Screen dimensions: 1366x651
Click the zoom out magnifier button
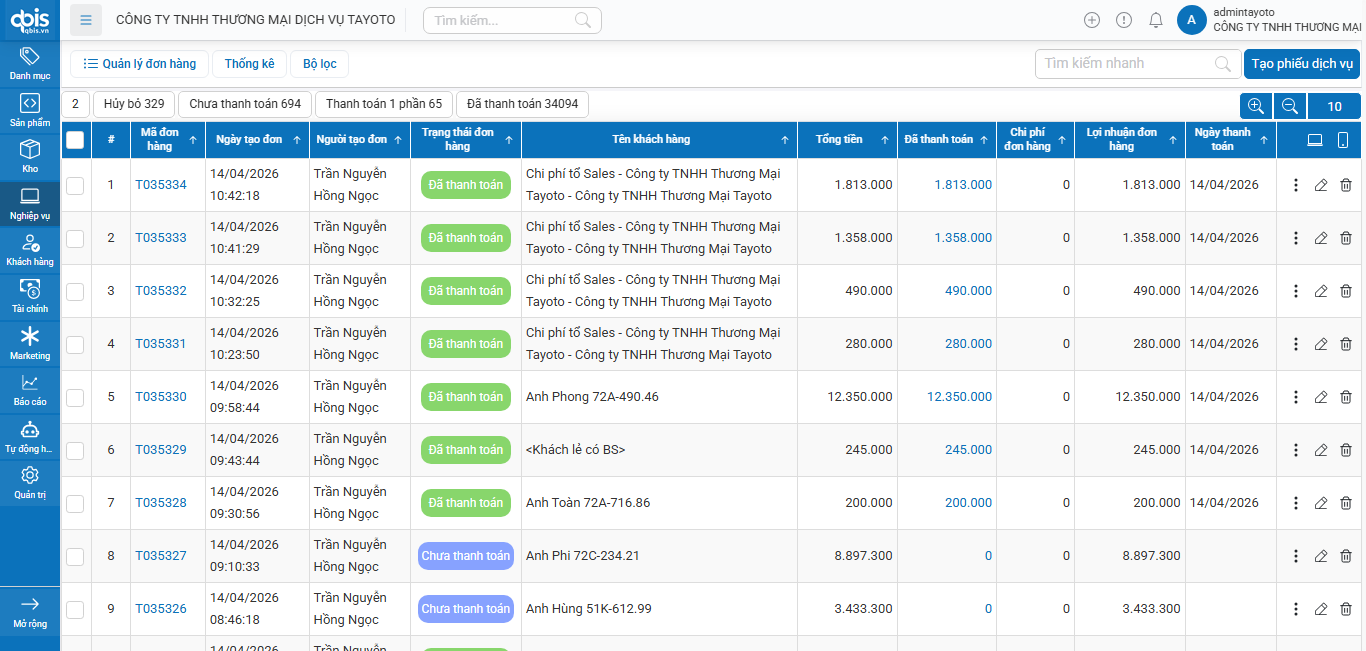1290,106
